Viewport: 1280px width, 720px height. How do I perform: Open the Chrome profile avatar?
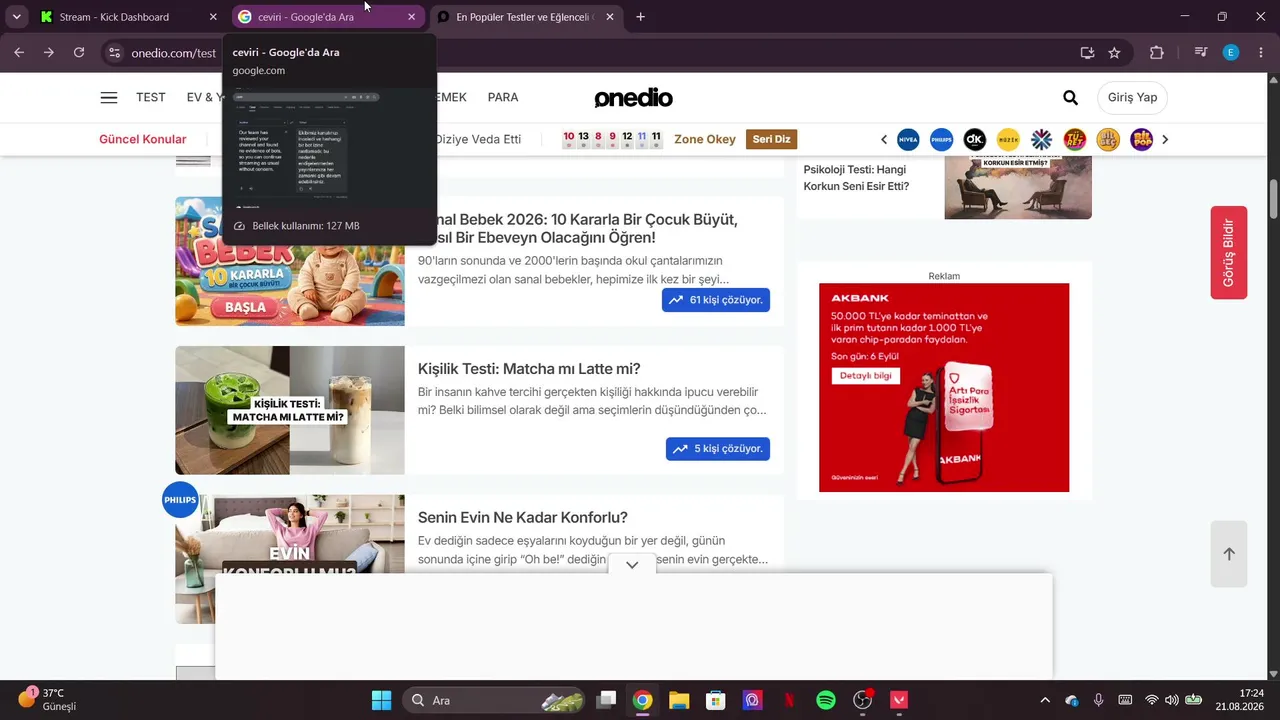coord(1231,53)
